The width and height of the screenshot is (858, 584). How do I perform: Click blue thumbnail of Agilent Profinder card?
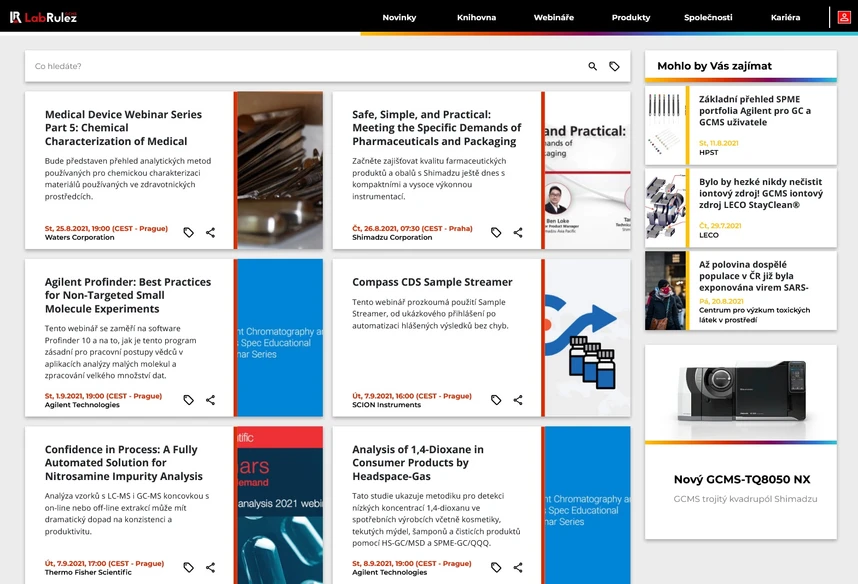pos(280,338)
